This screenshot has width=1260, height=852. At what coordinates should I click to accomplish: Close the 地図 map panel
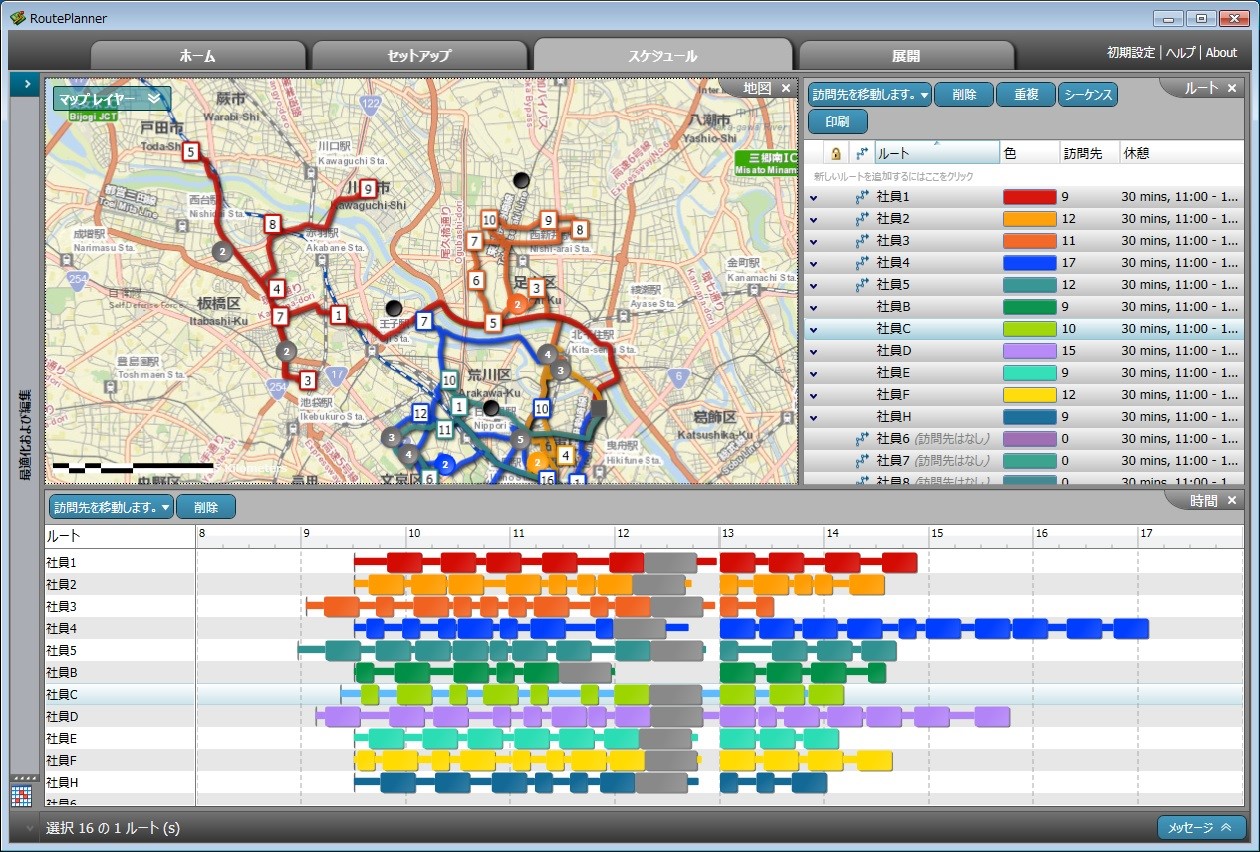point(786,88)
